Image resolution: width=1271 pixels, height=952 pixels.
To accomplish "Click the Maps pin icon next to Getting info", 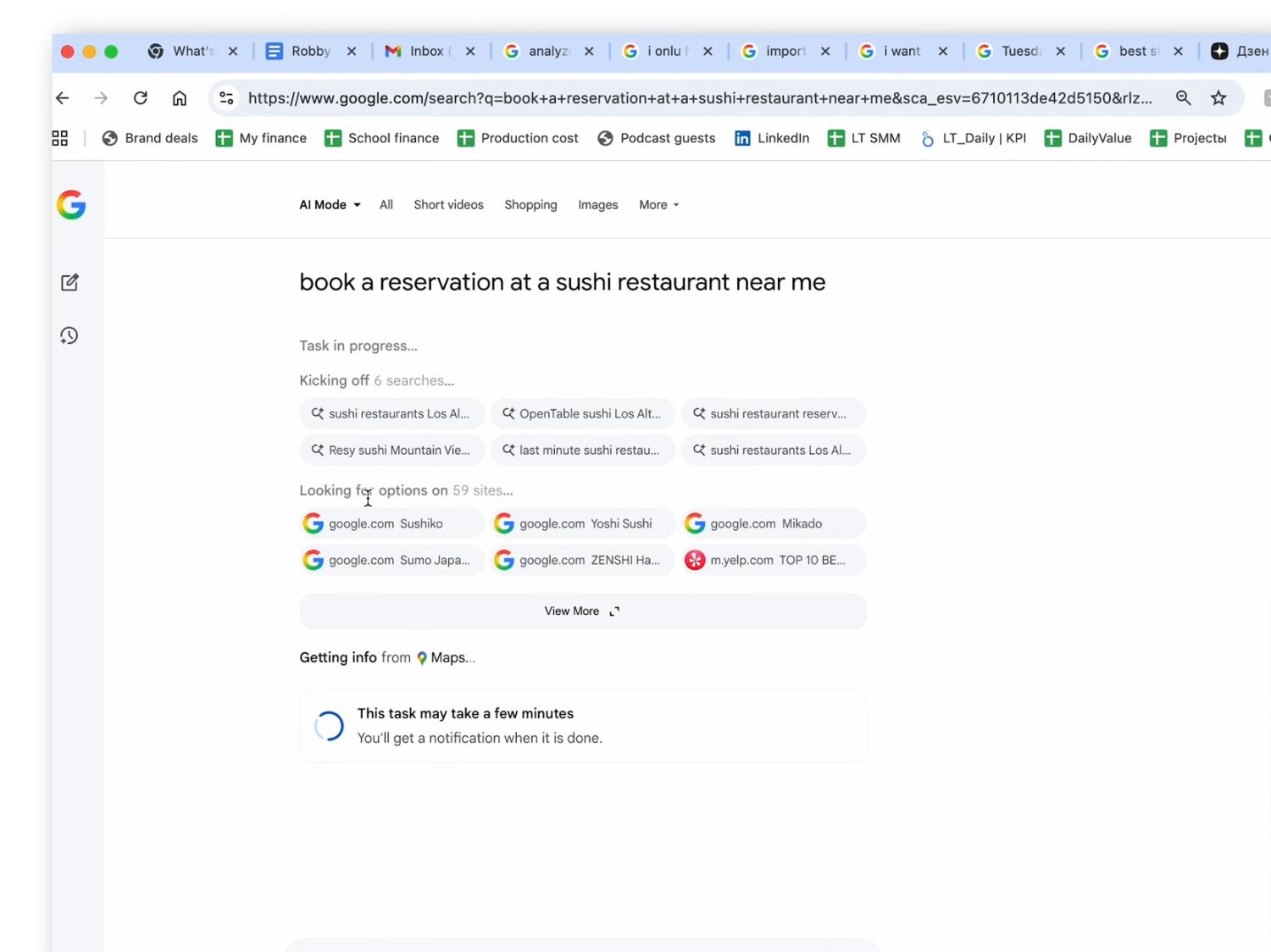I will [x=421, y=657].
